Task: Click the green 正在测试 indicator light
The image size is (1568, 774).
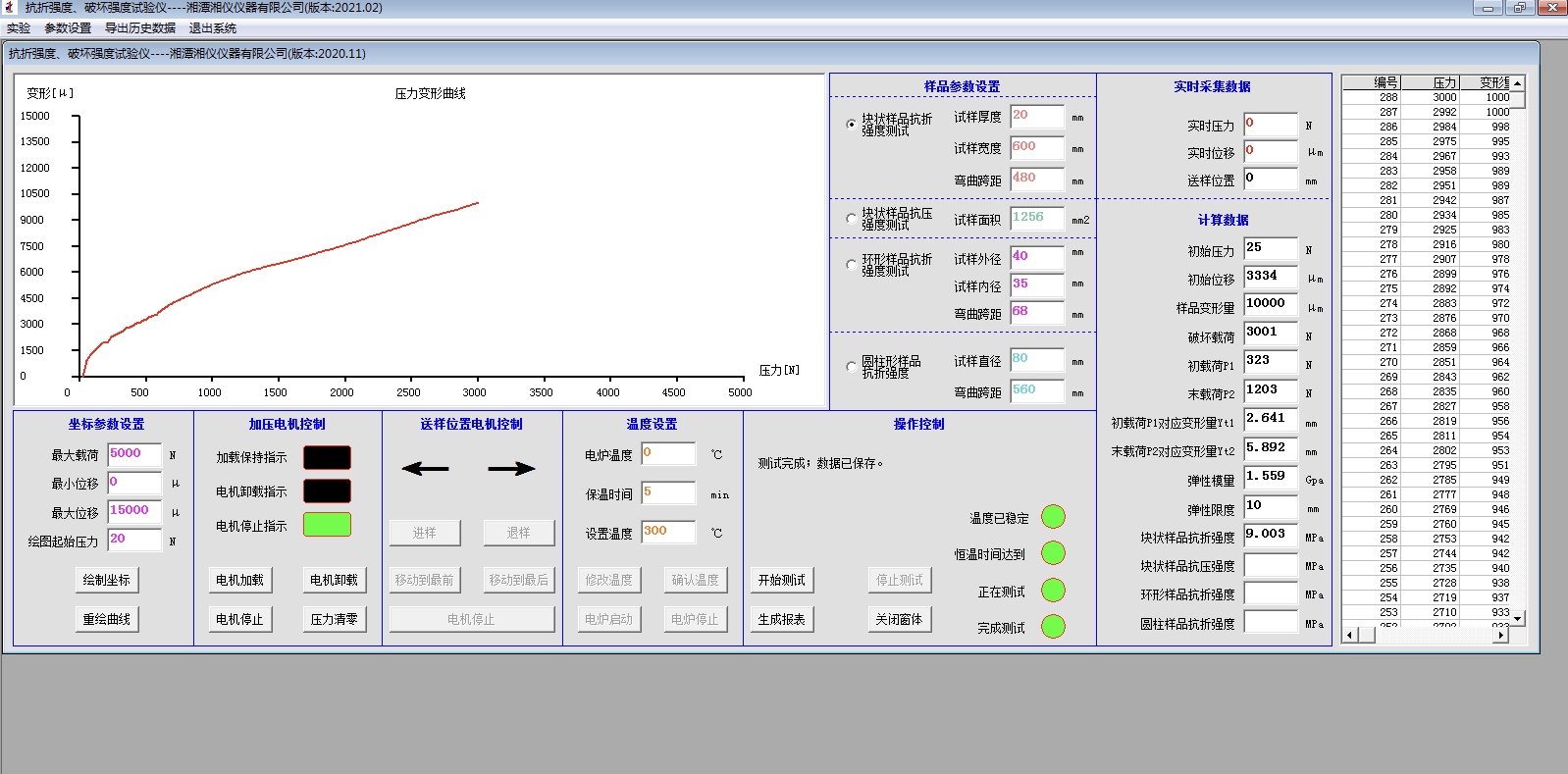Action: [1053, 591]
